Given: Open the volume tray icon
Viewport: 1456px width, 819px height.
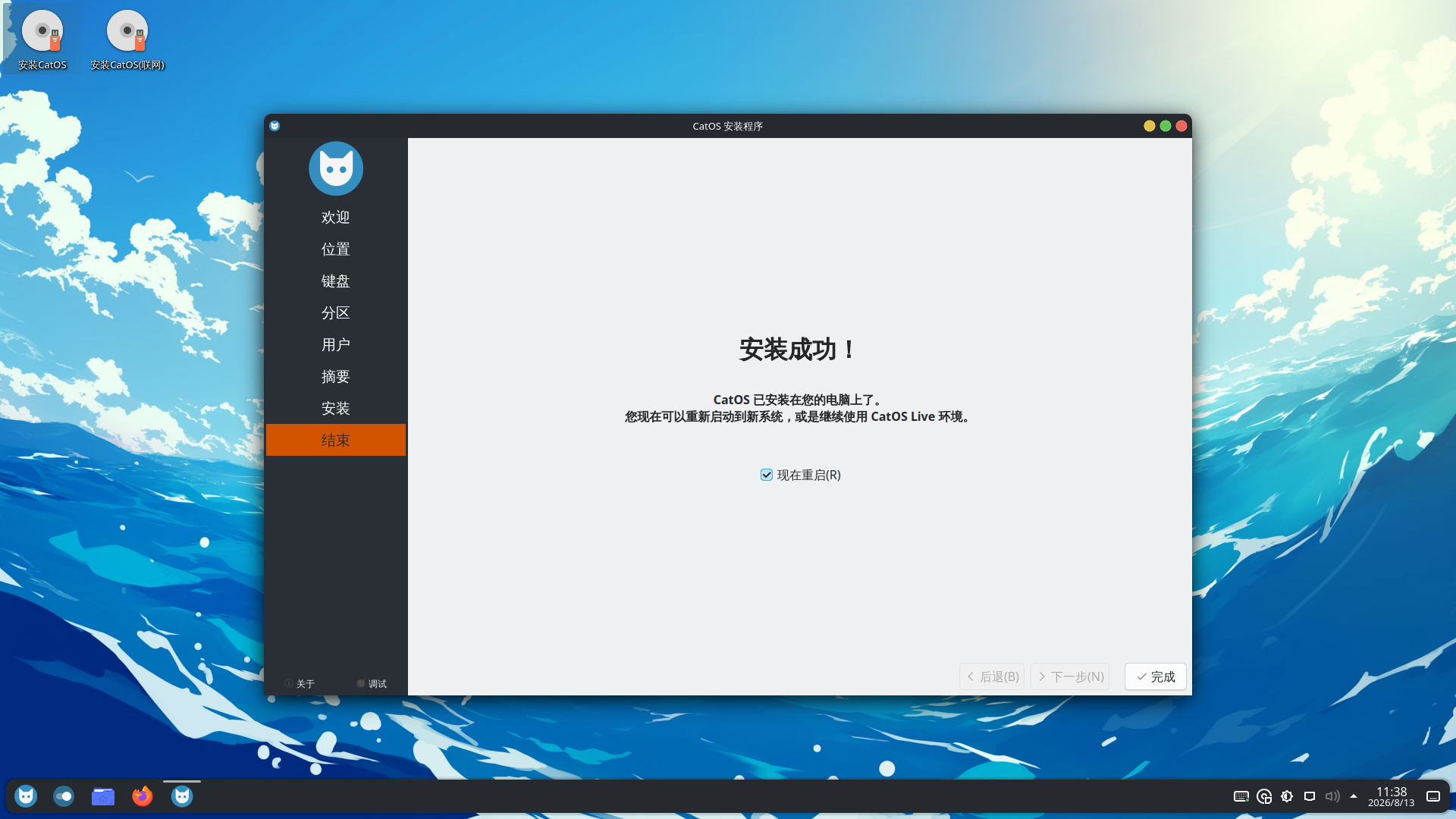Looking at the screenshot, I should (x=1332, y=796).
